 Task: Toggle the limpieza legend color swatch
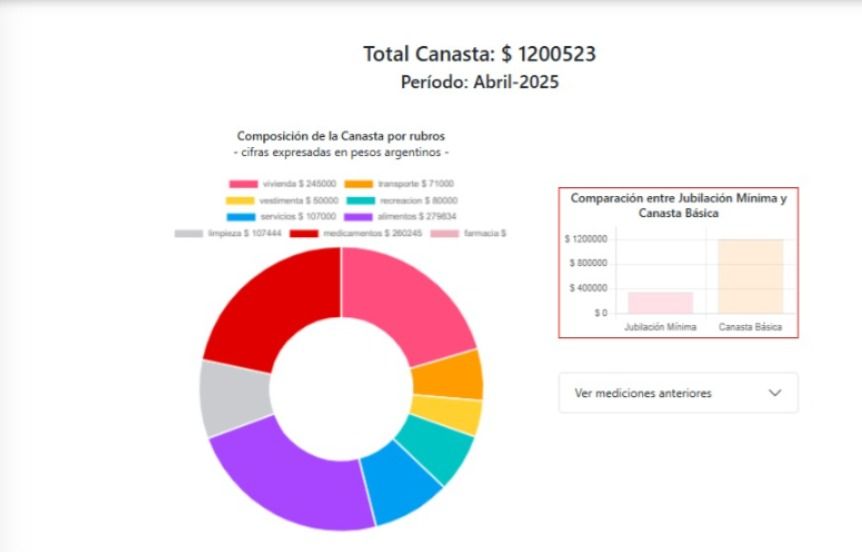coord(189,234)
